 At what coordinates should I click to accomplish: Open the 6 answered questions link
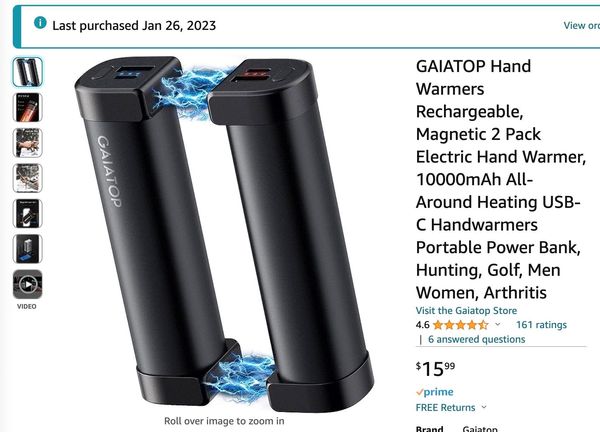pyautogui.click(x=476, y=339)
